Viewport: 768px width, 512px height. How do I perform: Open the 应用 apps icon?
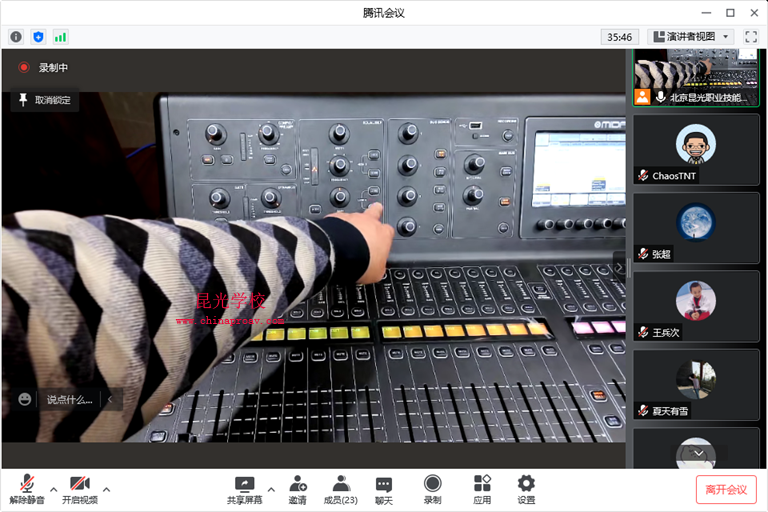click(x=482, y=489)
